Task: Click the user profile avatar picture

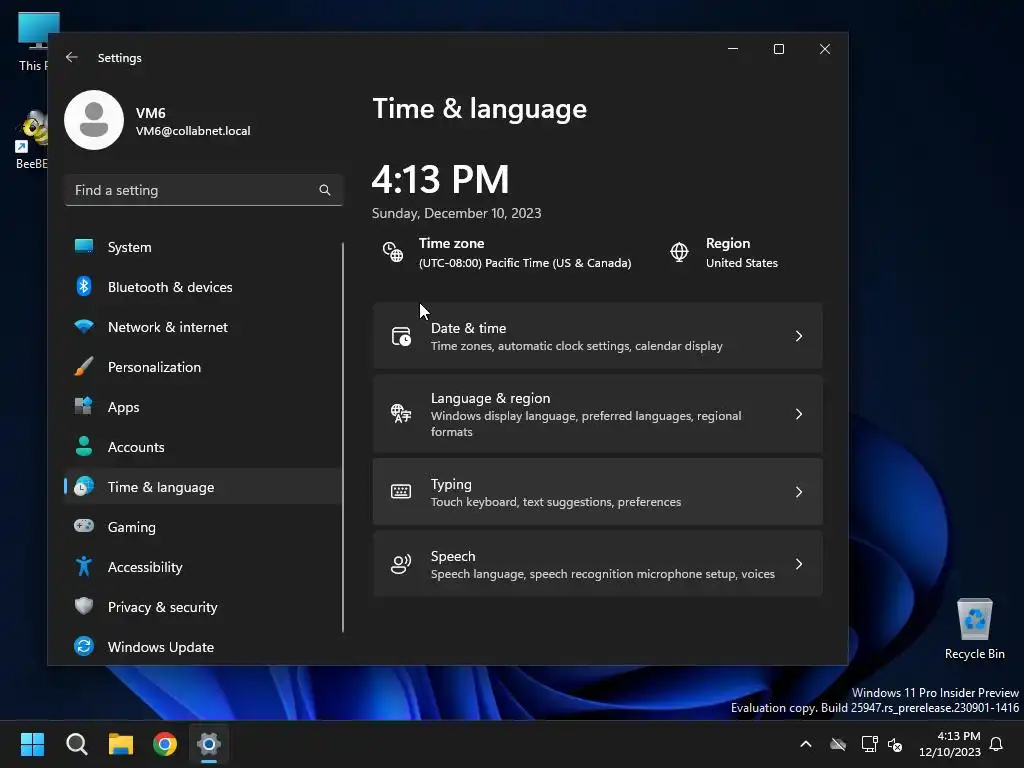Action: point(94,120)
